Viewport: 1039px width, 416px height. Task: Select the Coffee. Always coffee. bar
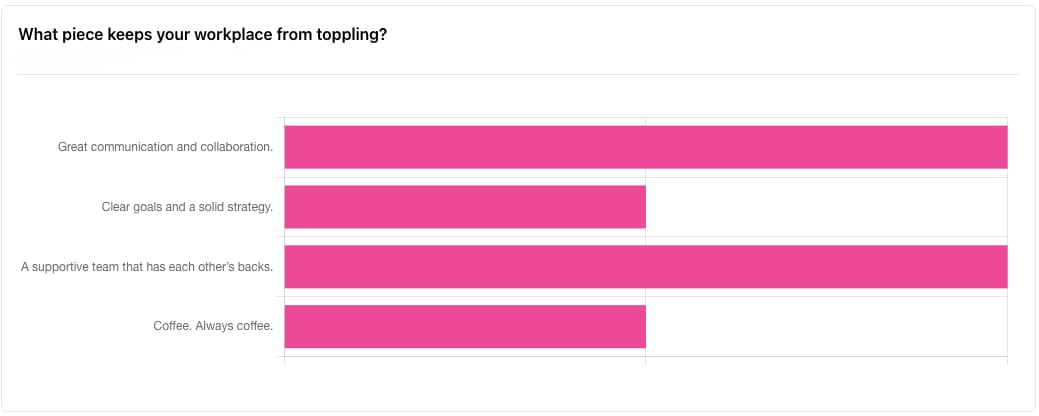coord(465,327)
